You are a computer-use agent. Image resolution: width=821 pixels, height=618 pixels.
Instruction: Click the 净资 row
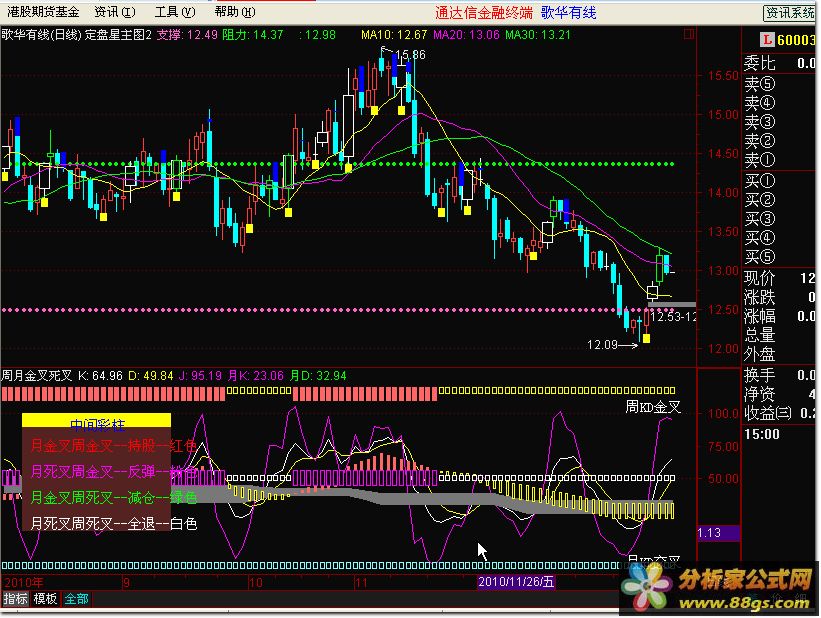[779, 394]
